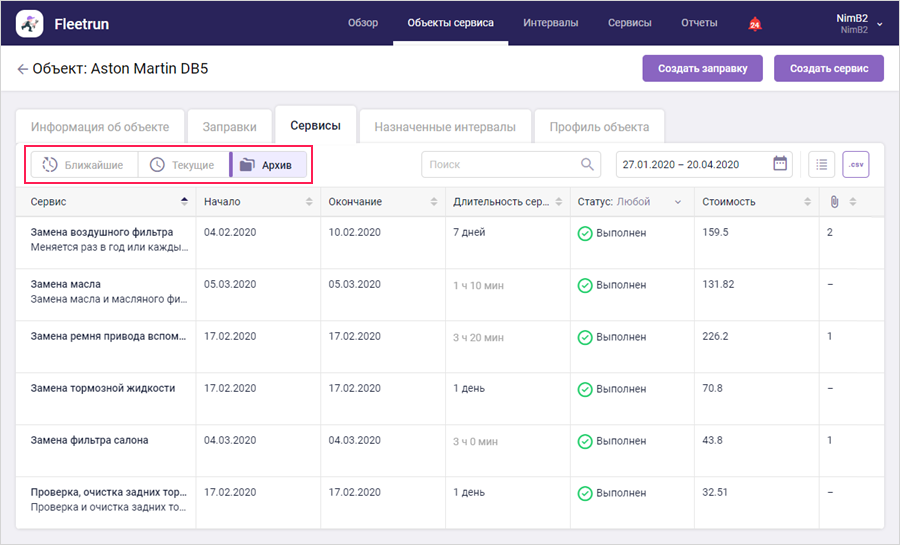Click the cost value 70.8
This screenshot has width=900, height=545.
coord(712,388)
